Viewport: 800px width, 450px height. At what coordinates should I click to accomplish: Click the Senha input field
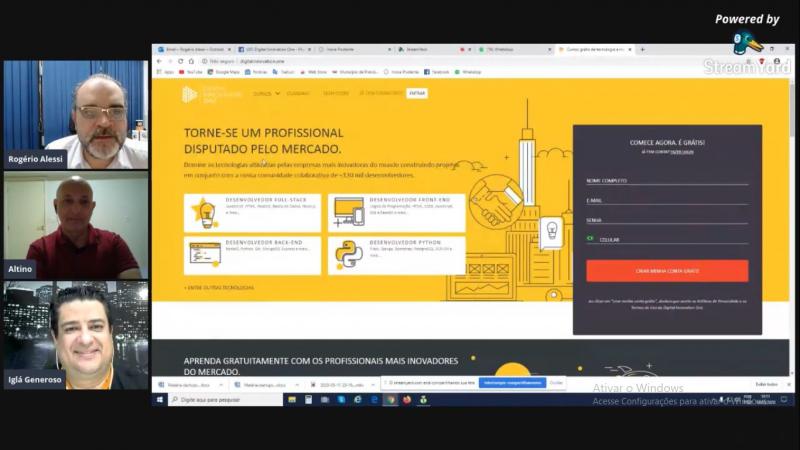pyautogui.click(x=667, y=220)
